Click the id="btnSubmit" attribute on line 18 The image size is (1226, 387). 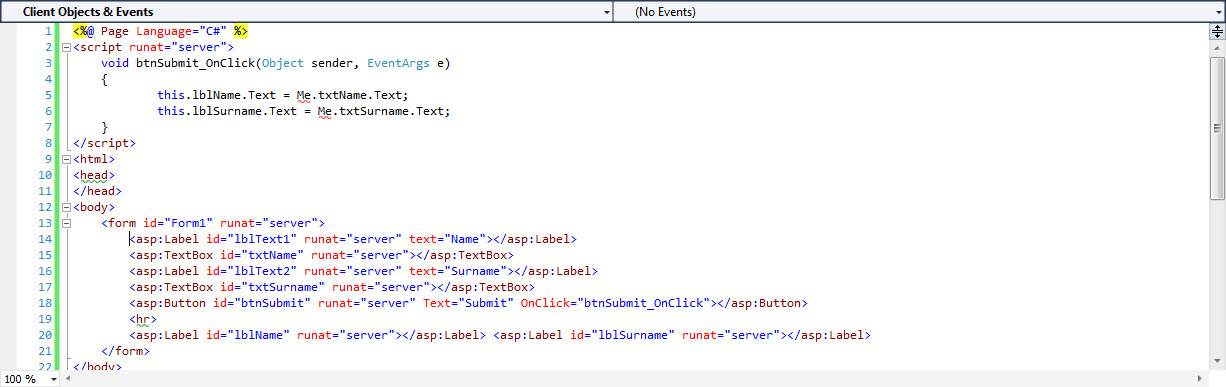tap(262, 303)
